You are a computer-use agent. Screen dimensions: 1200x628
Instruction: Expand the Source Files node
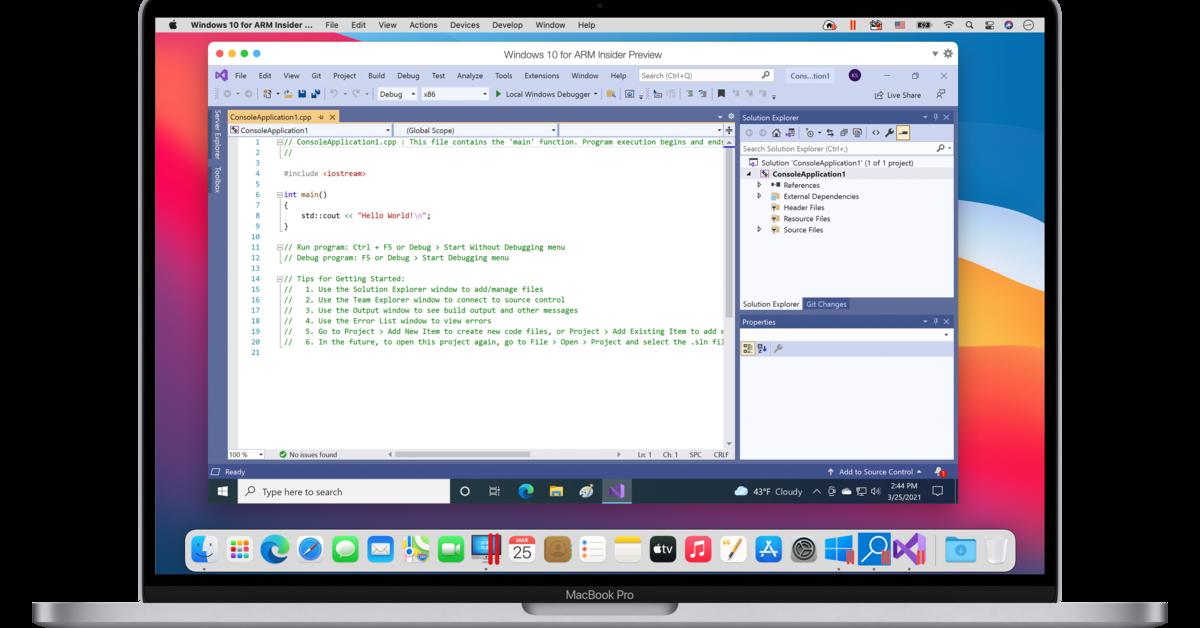coord(759,229)
